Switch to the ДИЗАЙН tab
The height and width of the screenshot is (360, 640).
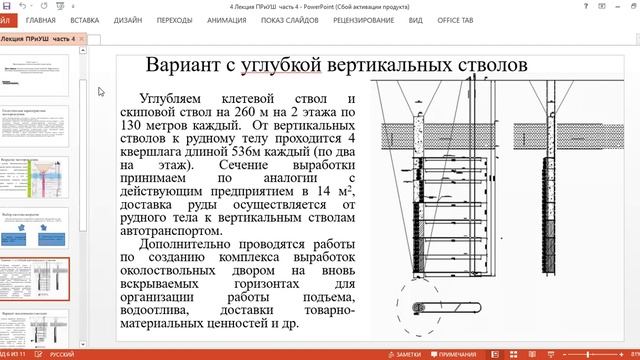point(128,20)
